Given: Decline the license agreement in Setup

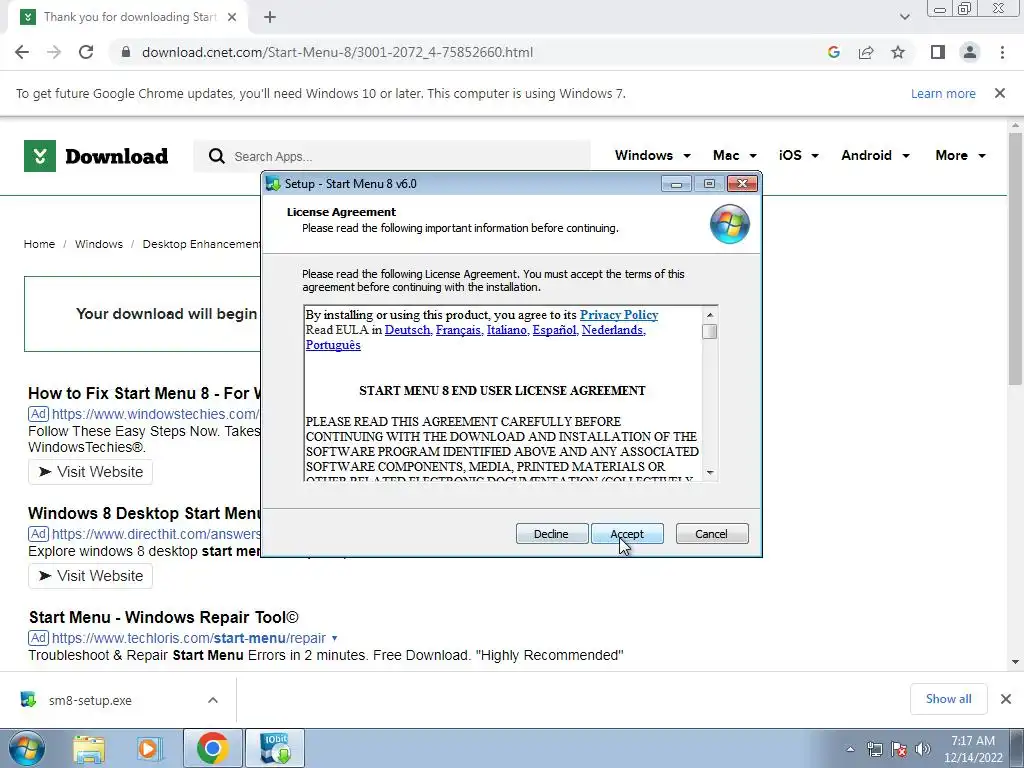Looking at the screenshot, I should pyautogui.click(x=551, y=534).
